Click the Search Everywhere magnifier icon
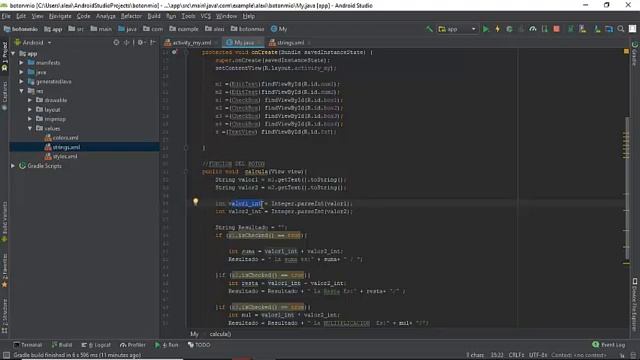This screenshot has height=360, width=640. tap(621, 29)
